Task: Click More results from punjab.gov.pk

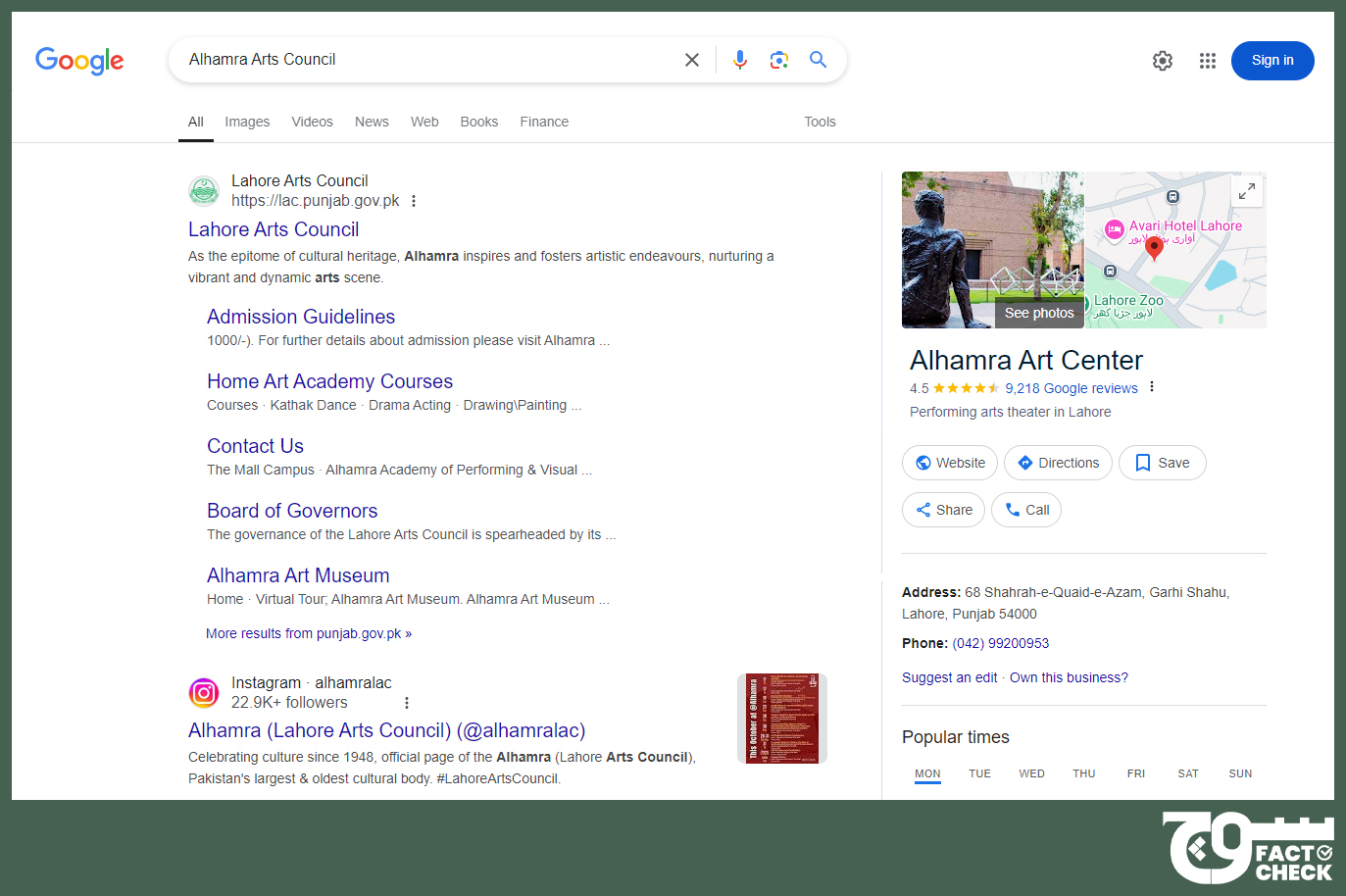Action: click(x=309, y=633)
